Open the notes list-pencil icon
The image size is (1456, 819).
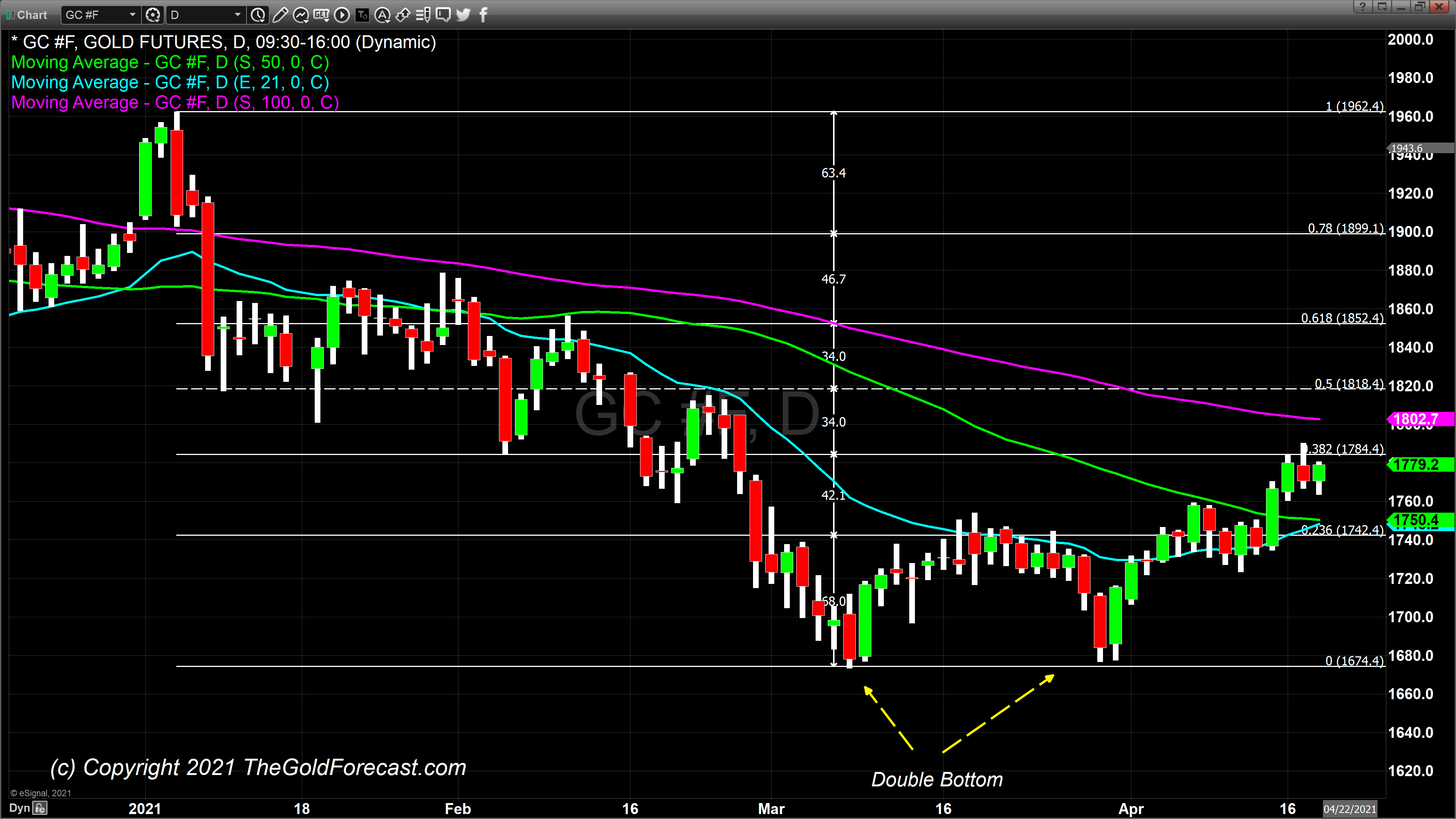423,15
